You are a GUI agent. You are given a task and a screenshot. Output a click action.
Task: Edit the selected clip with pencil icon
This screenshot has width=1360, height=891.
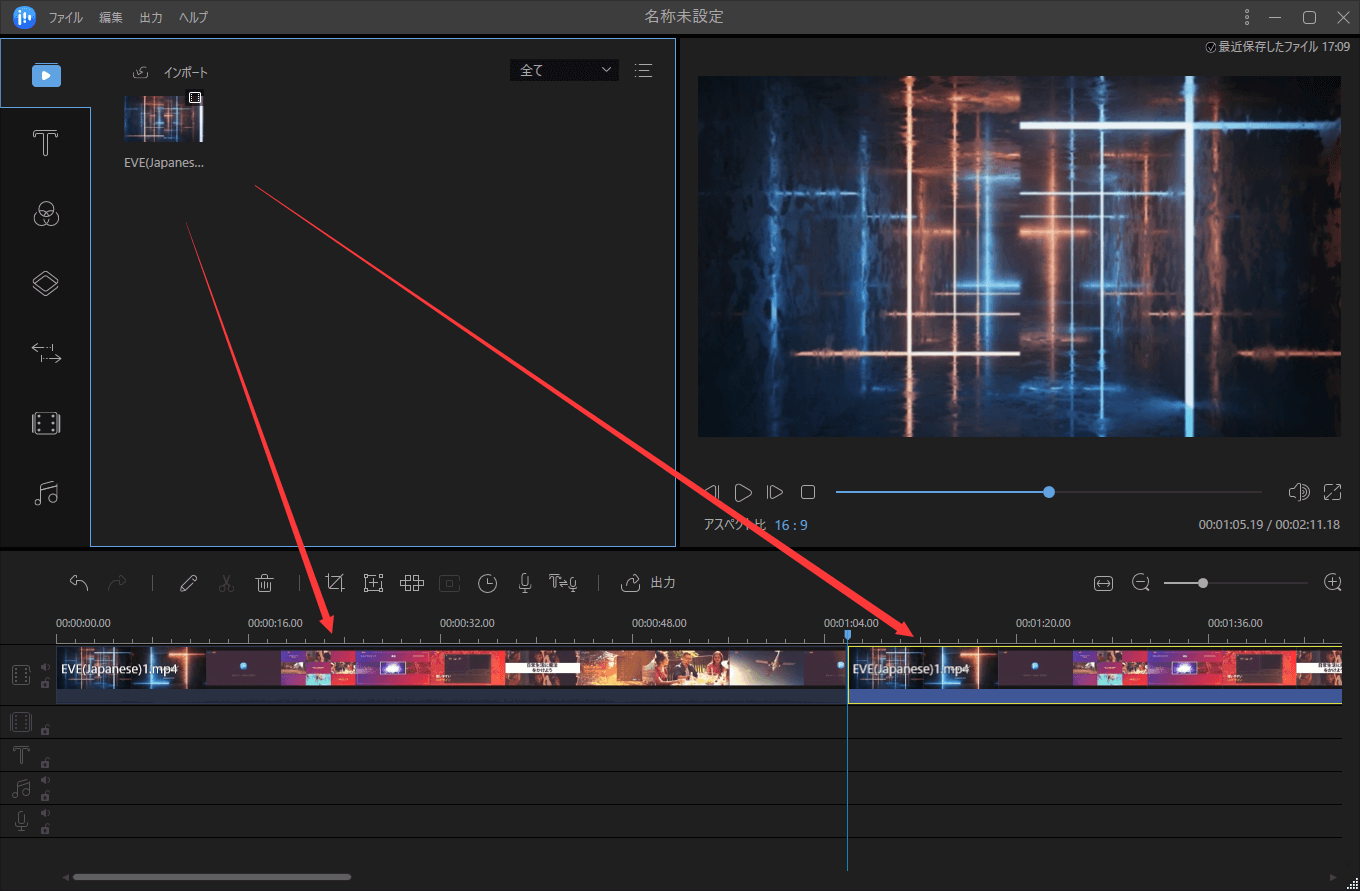(188, 583)
